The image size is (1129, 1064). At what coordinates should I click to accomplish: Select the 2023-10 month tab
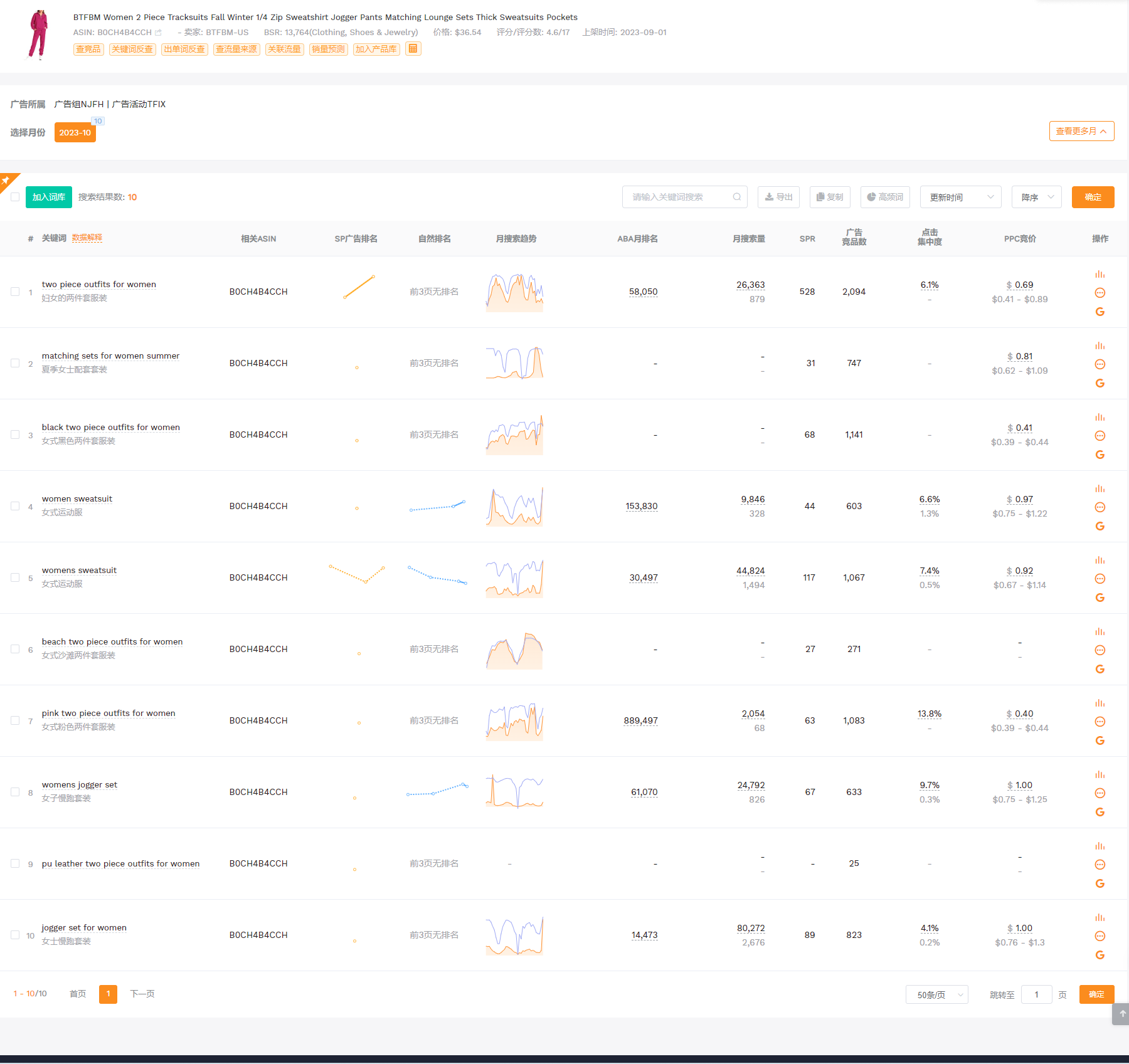(x=75, y=132)
